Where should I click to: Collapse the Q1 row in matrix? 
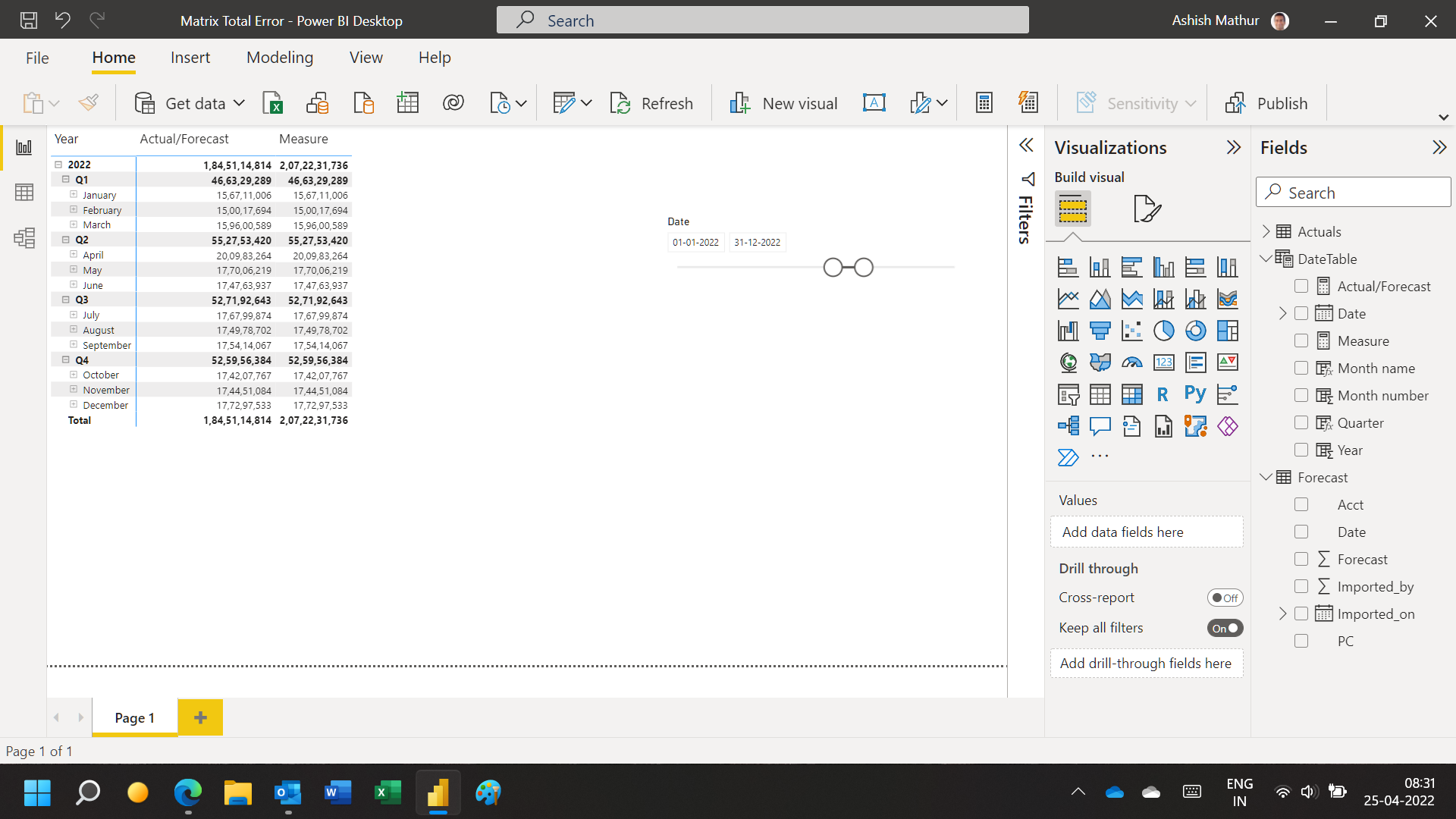click(66, 180)
